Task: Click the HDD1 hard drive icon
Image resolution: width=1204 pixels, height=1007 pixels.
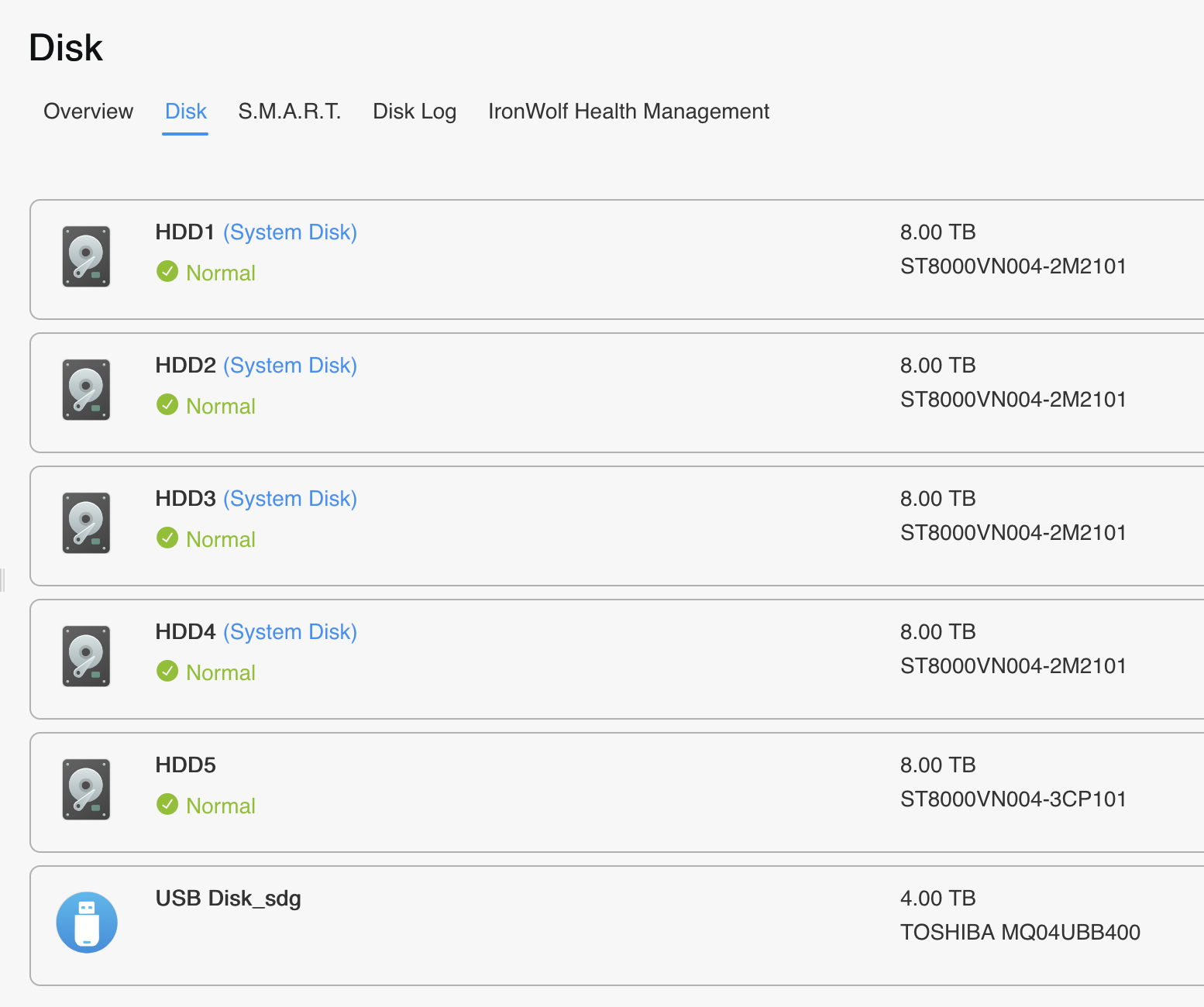Action: click(86, 256)
